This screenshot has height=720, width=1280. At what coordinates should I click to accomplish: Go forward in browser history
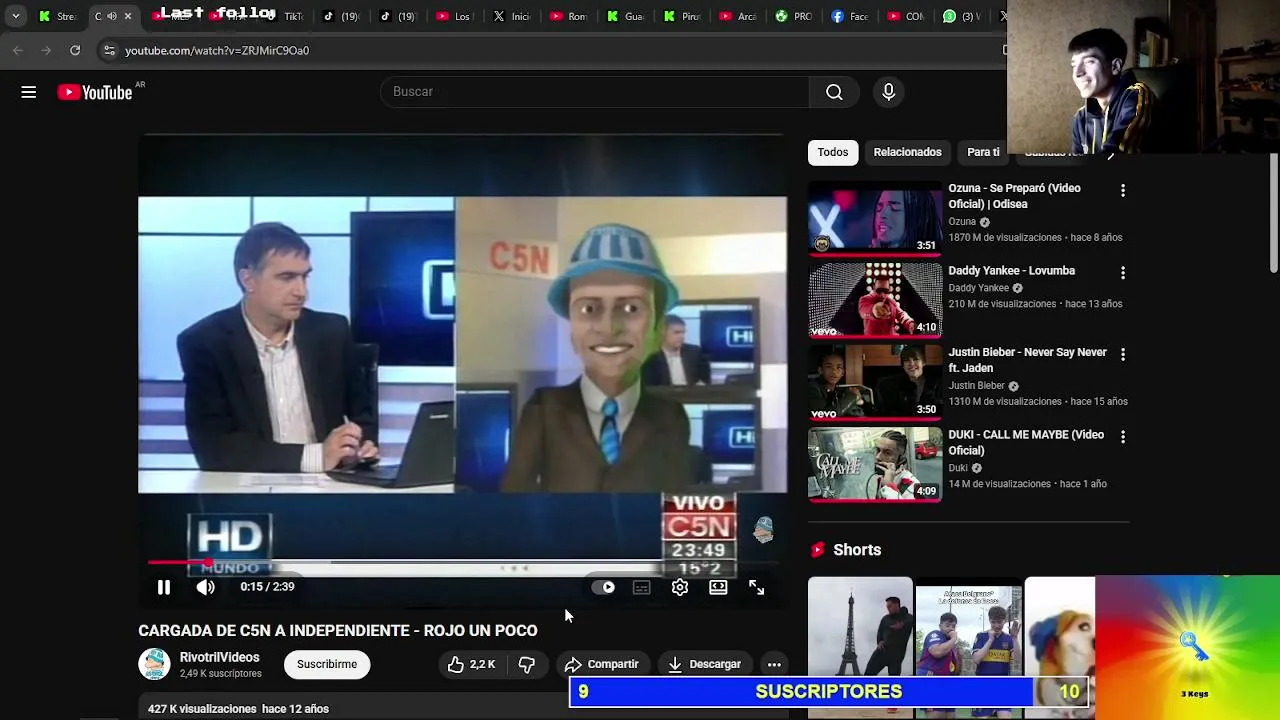pos(46,50)
